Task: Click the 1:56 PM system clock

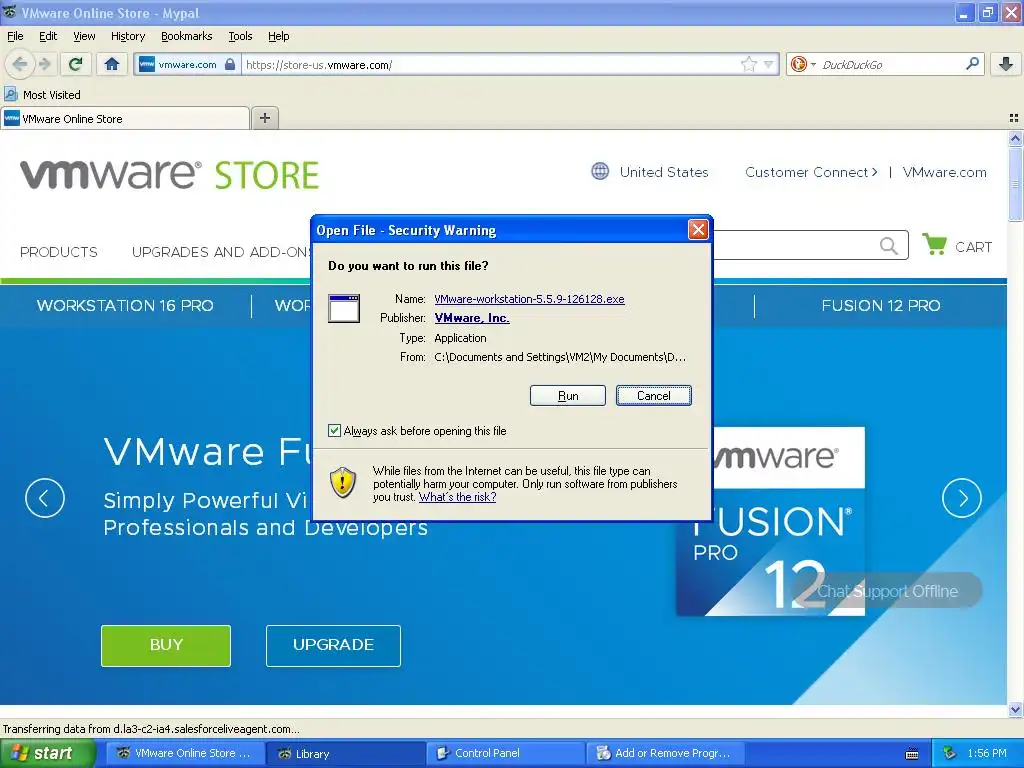Action: 987,754
